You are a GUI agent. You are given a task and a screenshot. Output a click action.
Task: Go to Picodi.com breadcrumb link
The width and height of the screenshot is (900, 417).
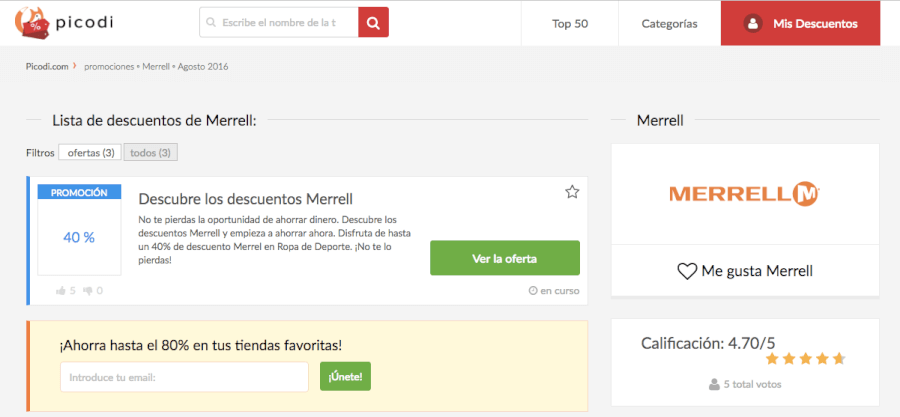point(47,67)
